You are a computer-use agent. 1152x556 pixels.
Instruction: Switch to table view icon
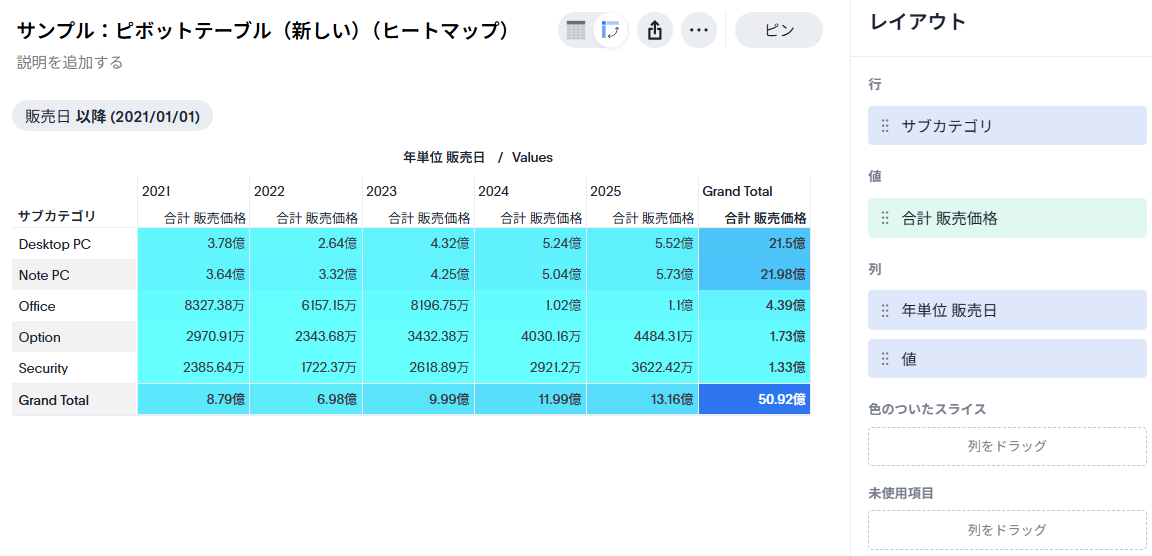click(x=576, y=30)
